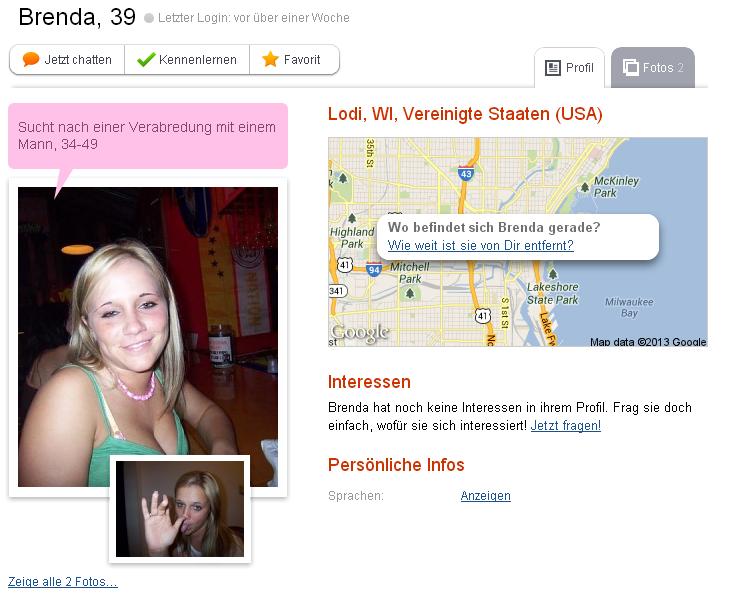This screenshot has width=732, height=595.
Task: Click the orange chat bubble icon
Action: (x=31, y=59)
